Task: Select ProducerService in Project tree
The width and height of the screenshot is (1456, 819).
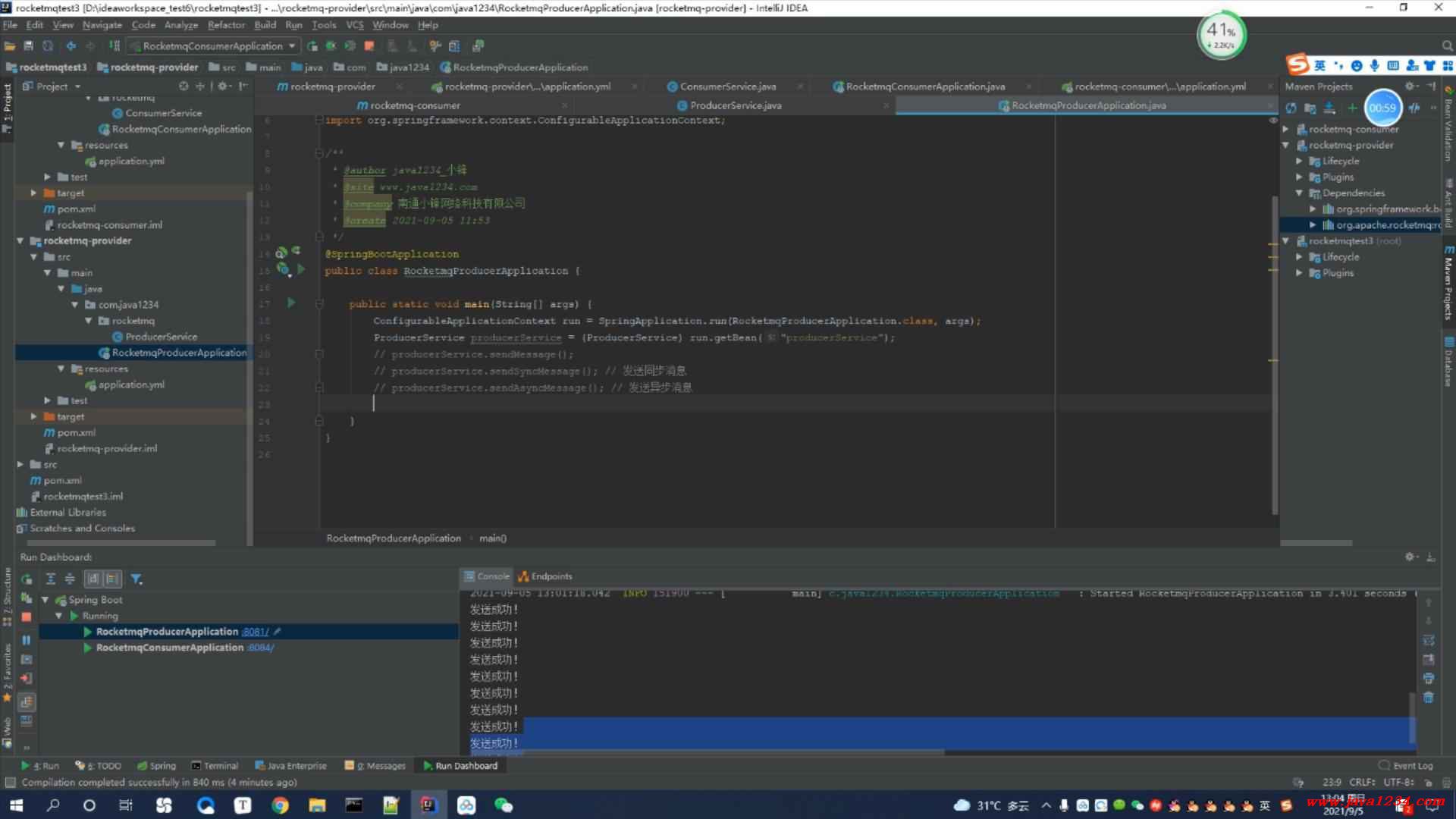Action: click(161, 337)
